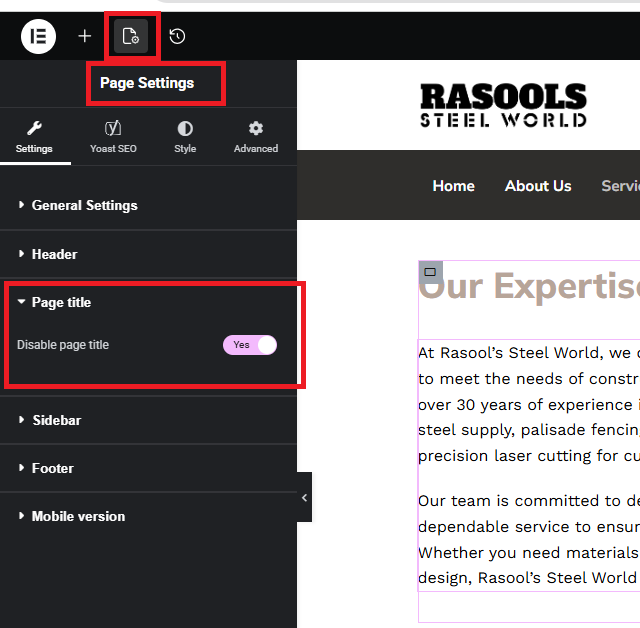
Task: Click the Rasools Steel World logo
Action: point(504,105)
